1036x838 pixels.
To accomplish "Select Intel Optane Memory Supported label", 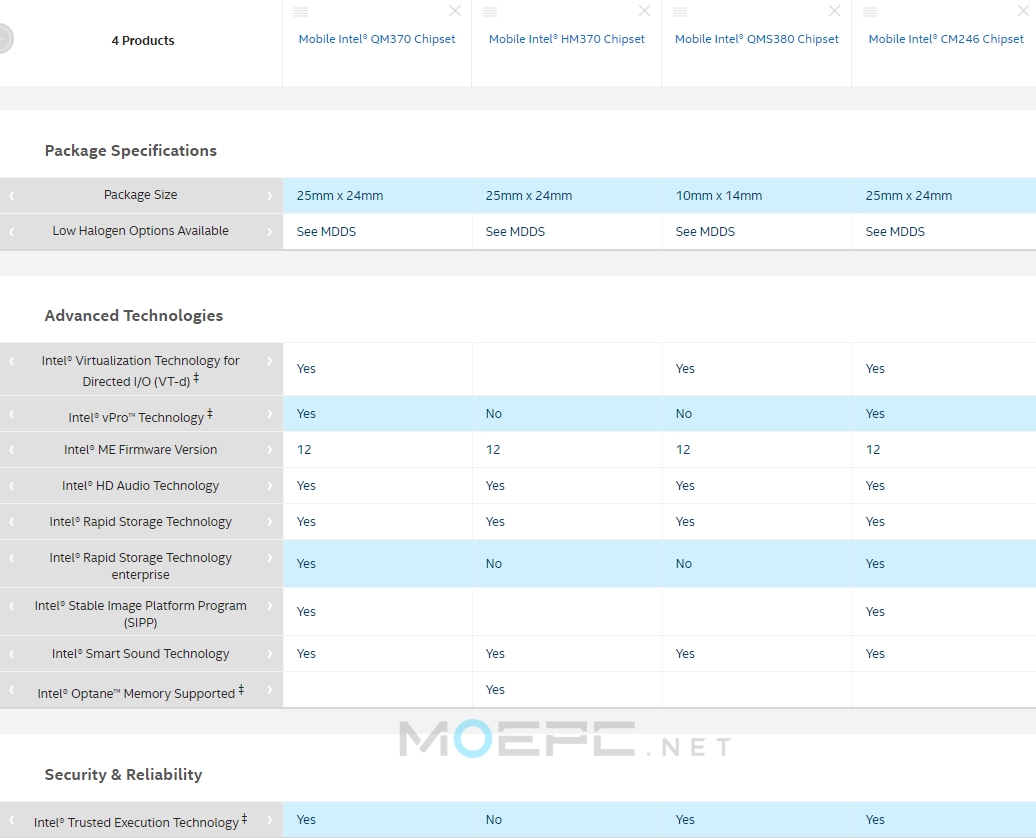I will (x=141, y=692).
